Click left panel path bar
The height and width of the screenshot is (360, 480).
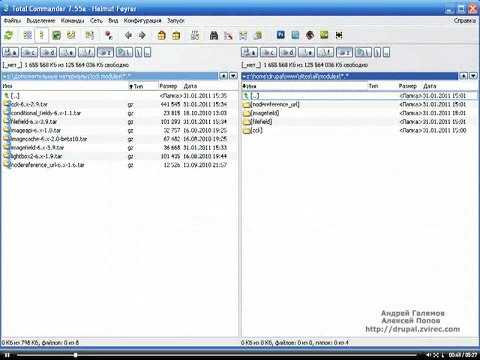click(110, 76)
